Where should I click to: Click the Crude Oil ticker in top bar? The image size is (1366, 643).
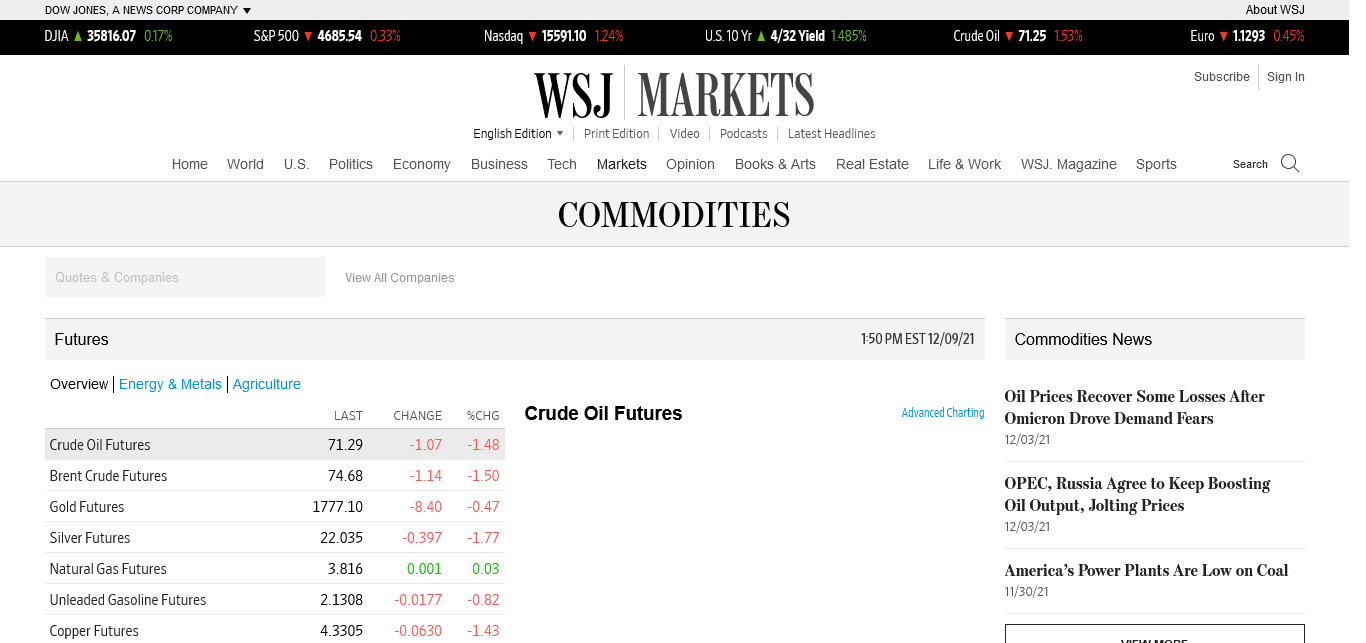[x=1017, y=36]
